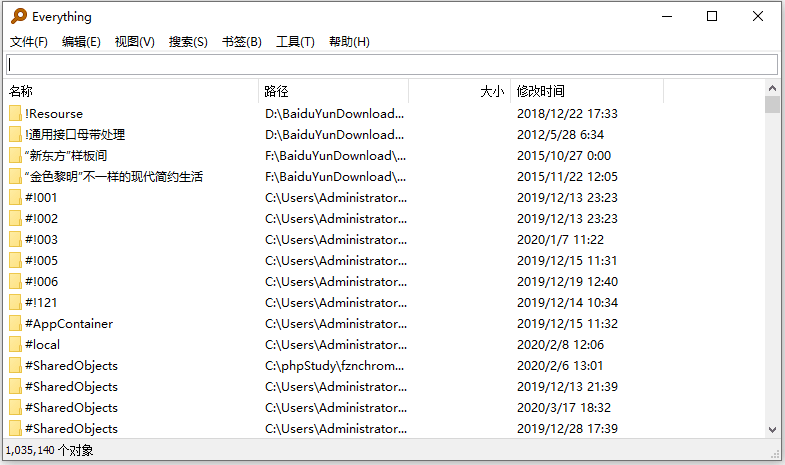Click folder icon of !Resourse row

[x=15, y=114]
